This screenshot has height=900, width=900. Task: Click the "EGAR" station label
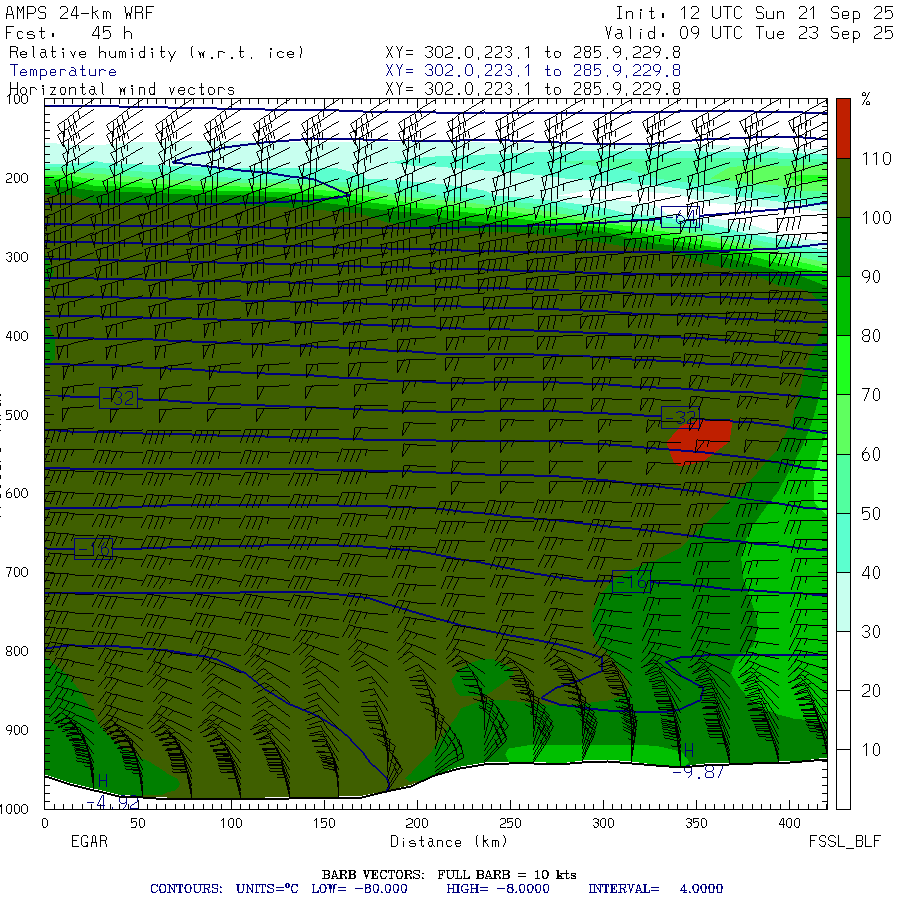[x=89, y=841]
